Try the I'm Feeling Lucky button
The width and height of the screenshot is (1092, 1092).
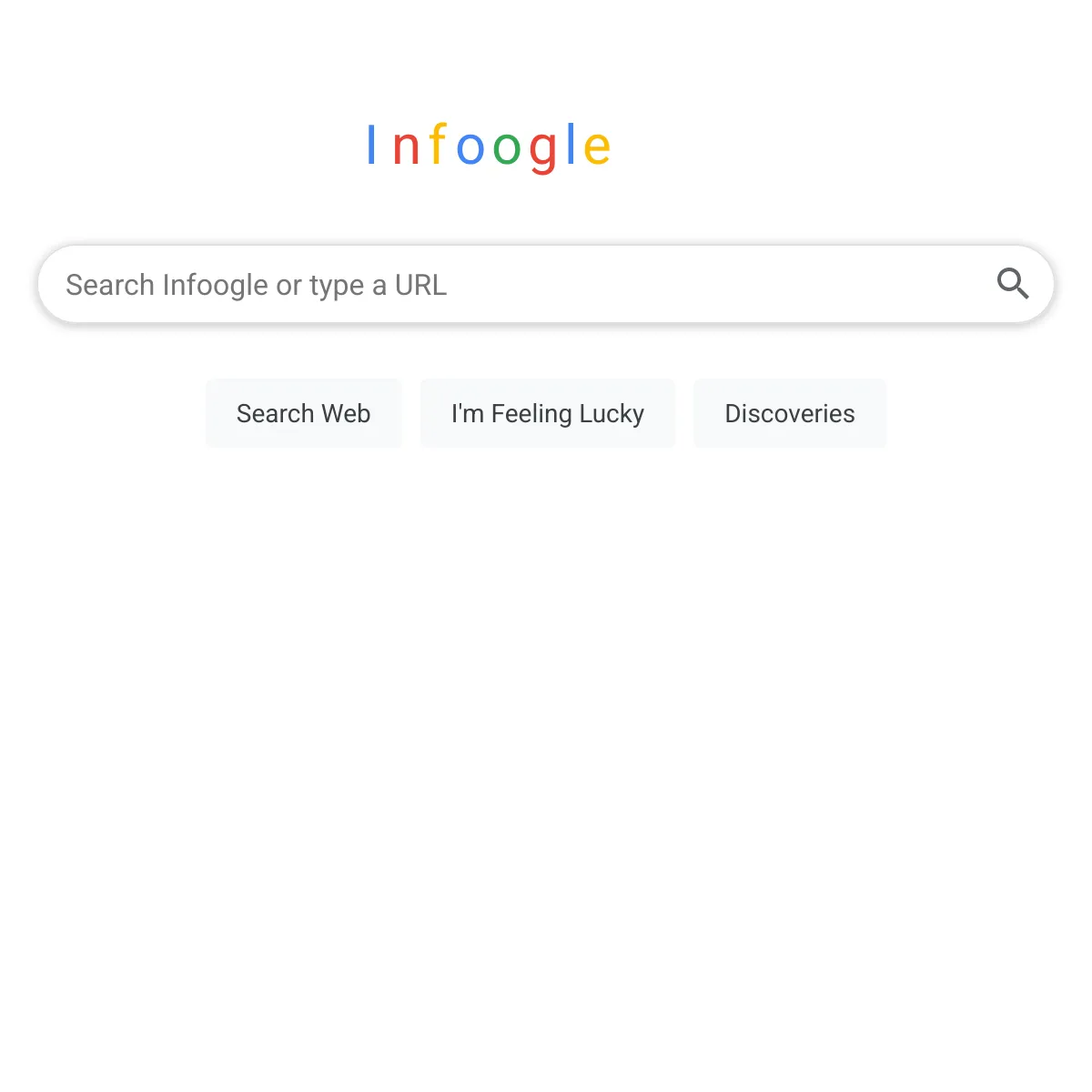pos(547,414)
